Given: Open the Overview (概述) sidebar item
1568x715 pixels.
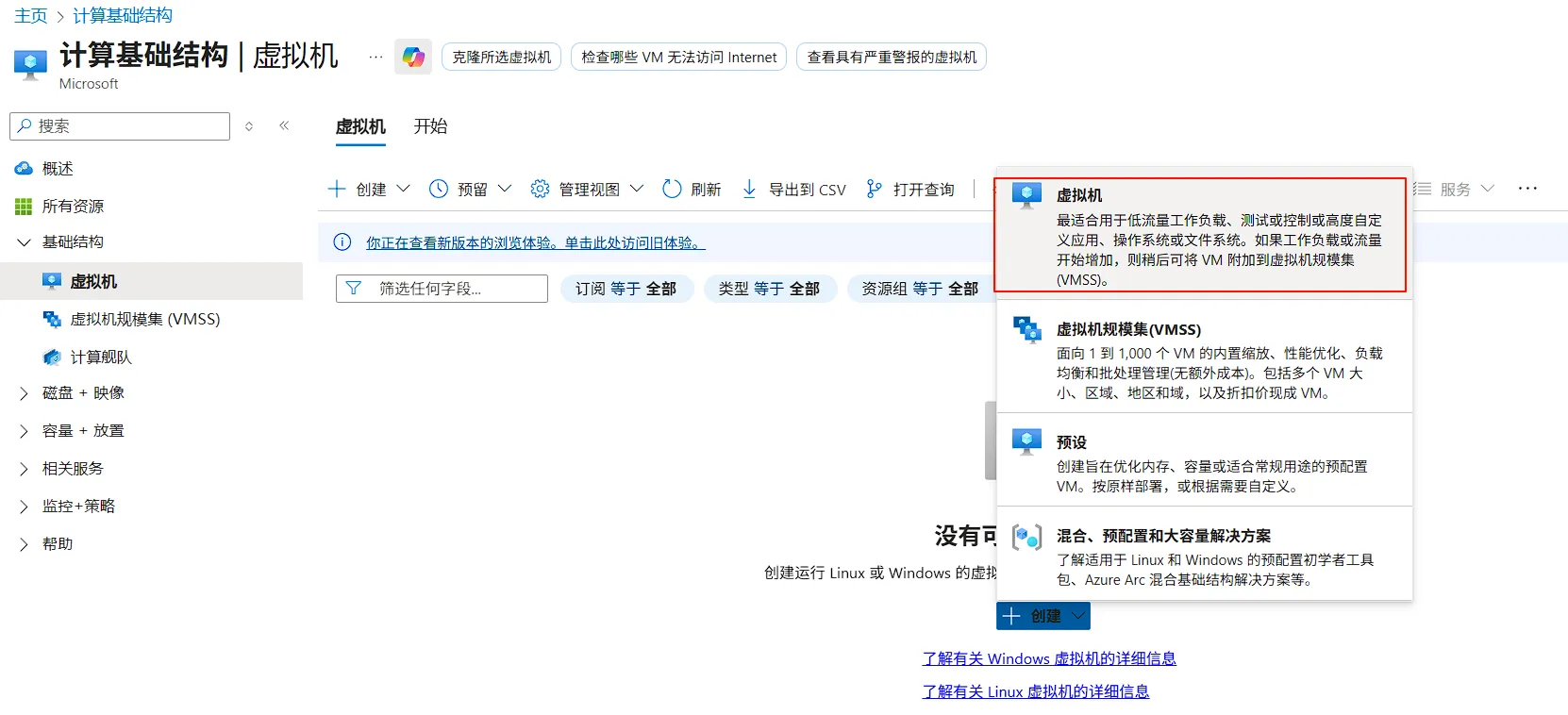Looking at the screenshot, I should pyautogui.click(x=58, y=169).
